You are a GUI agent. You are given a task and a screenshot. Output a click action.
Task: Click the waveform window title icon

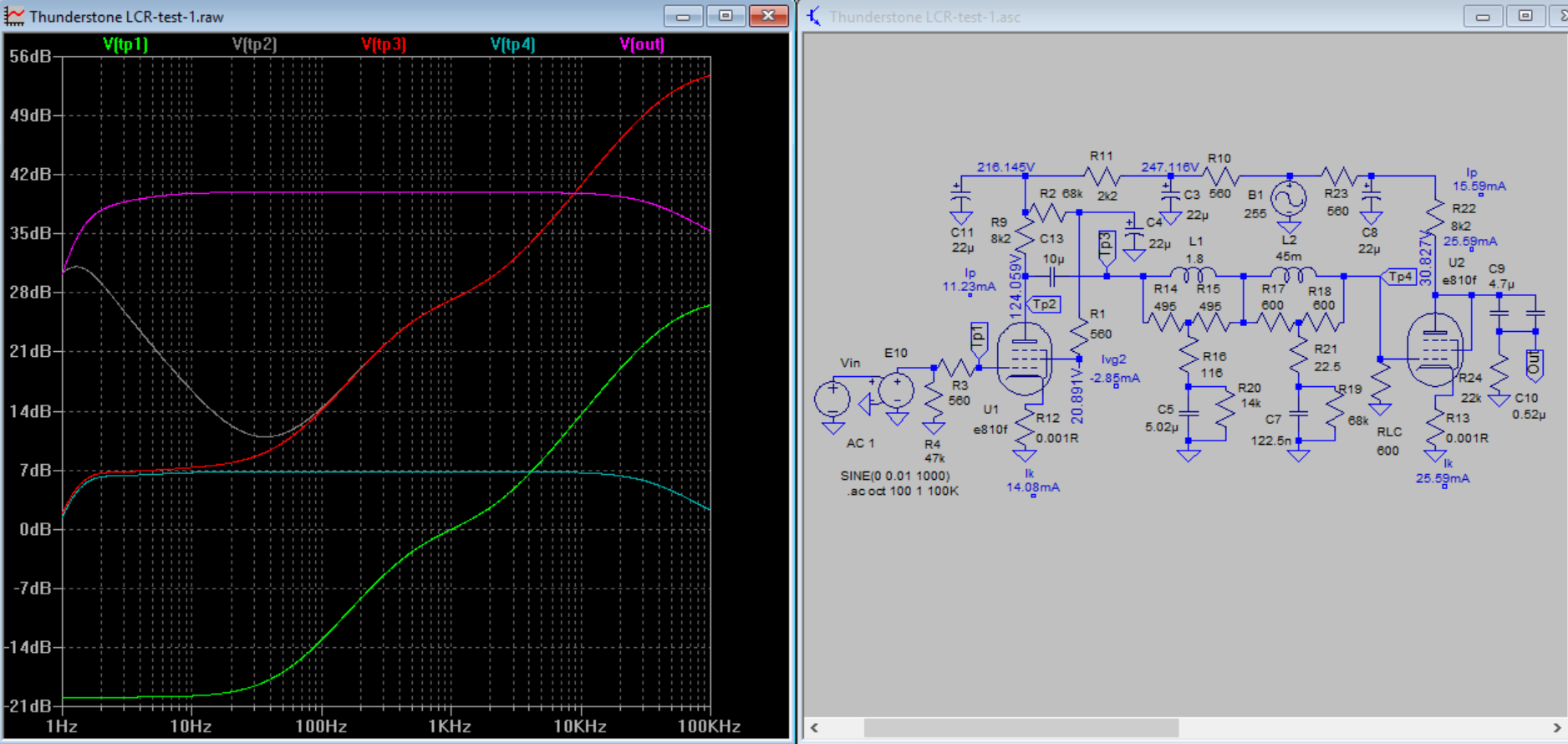click(x=14, y=16)
